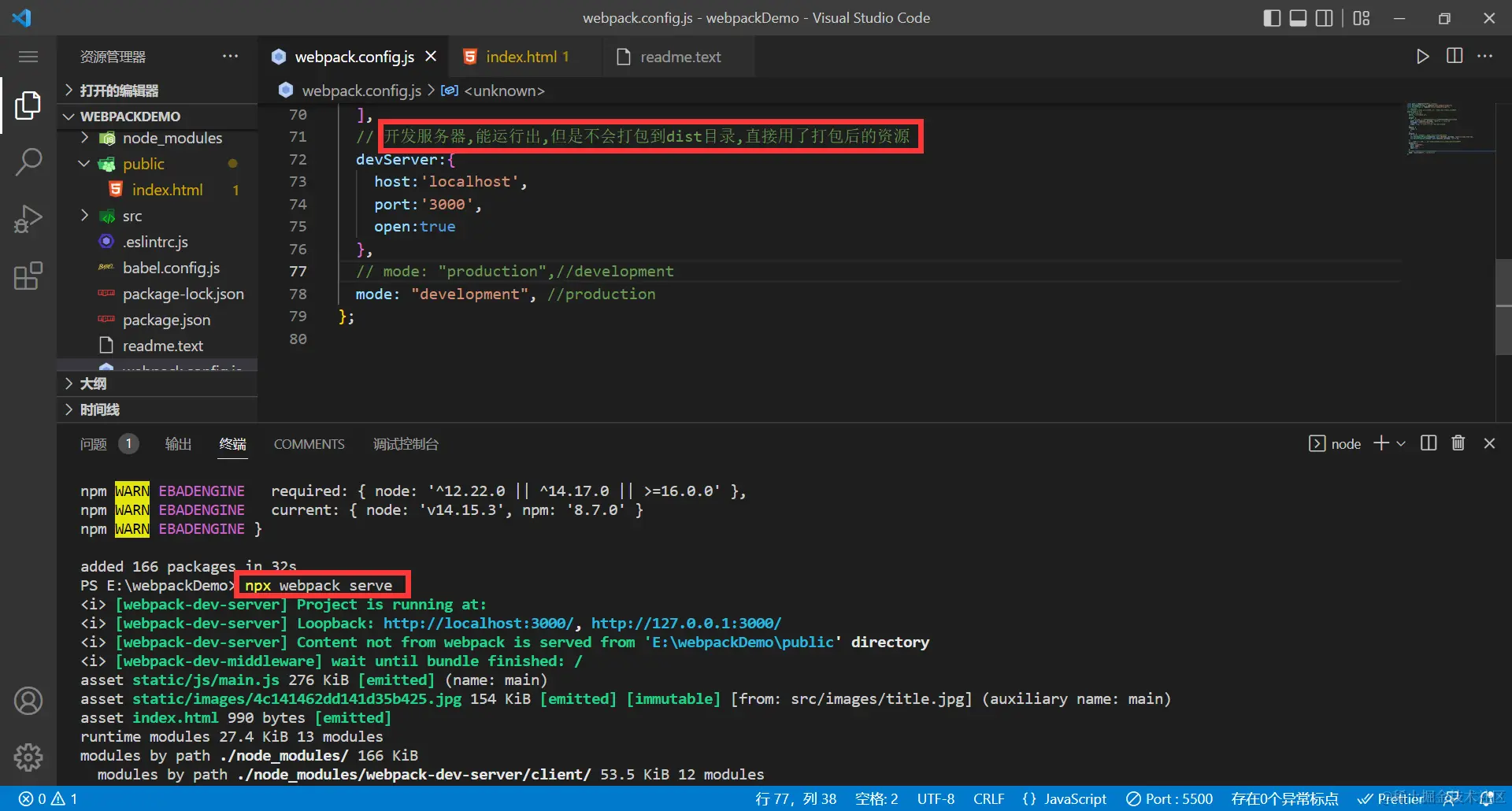Kill the terminal with trash icon

coord(1458,443)
